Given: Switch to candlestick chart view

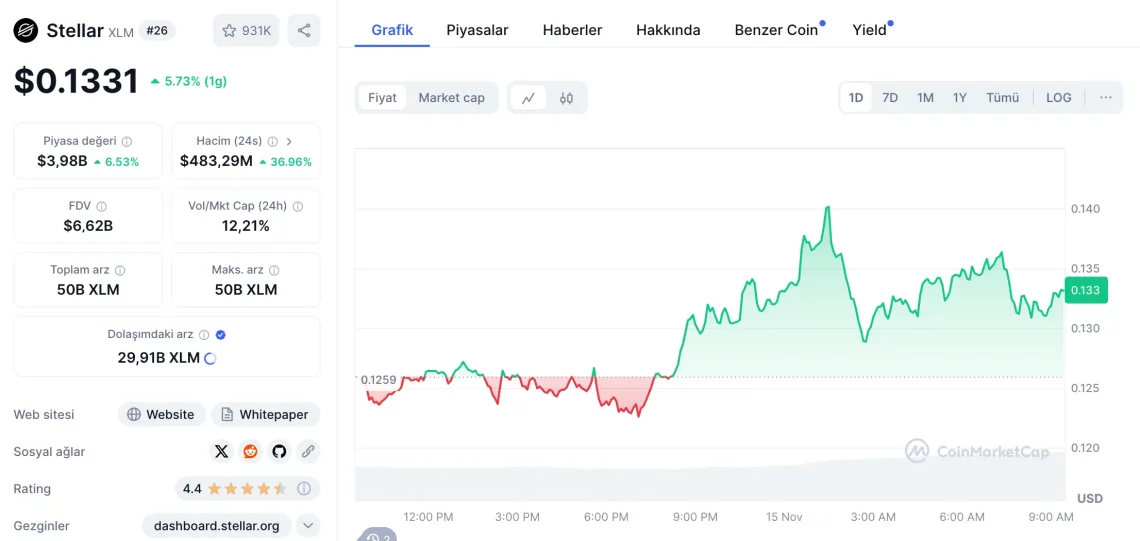Looking at the screenshot, I should (x=566, y=98).
